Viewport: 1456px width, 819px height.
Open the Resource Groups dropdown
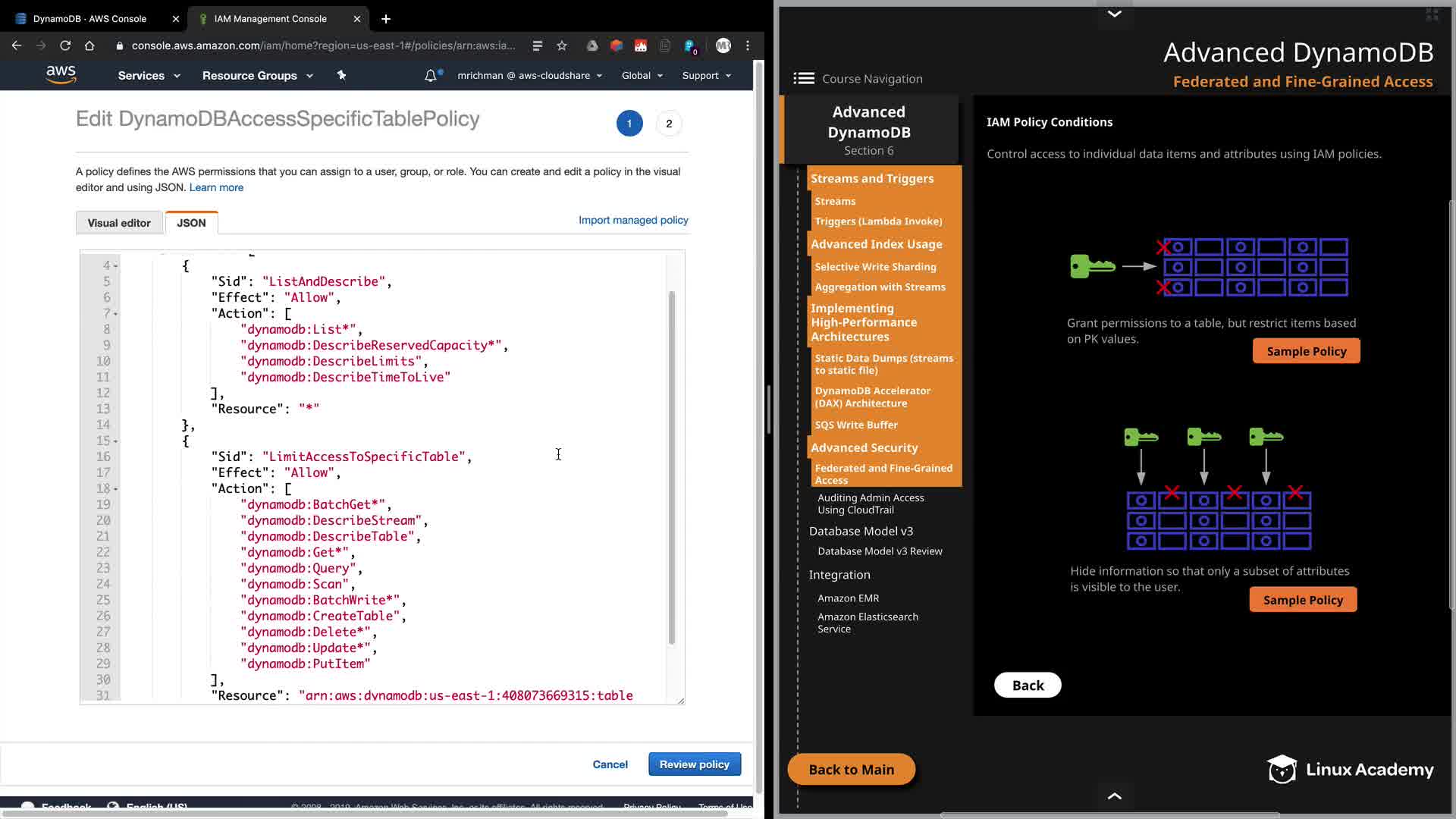coord(257,75)
